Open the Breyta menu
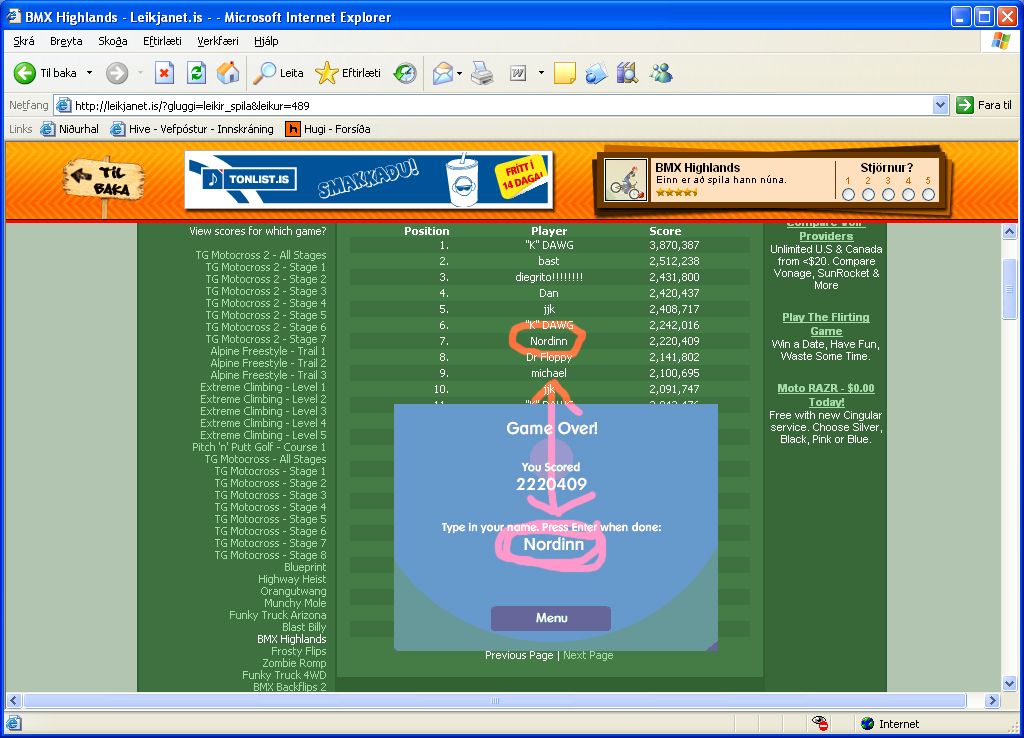This screenshot has width=1024, height=738. (x=66, y=41)
